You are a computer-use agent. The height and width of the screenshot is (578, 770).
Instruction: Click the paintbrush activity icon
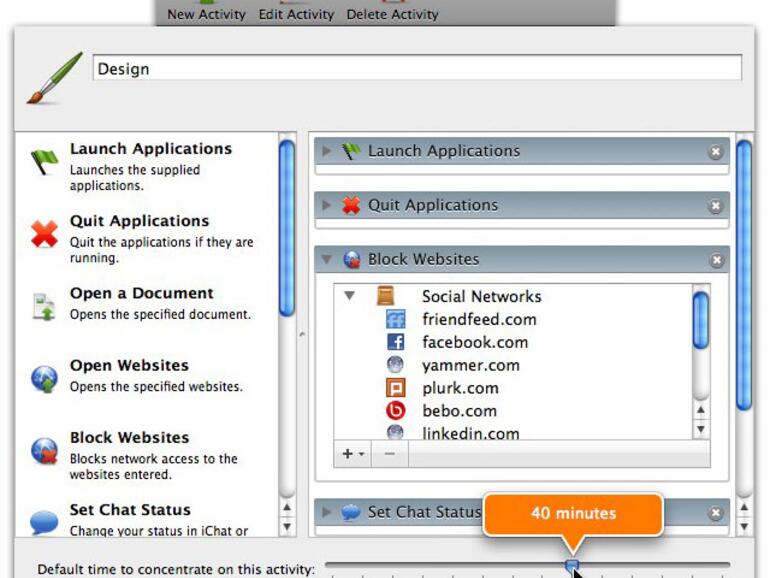[55, 78]
